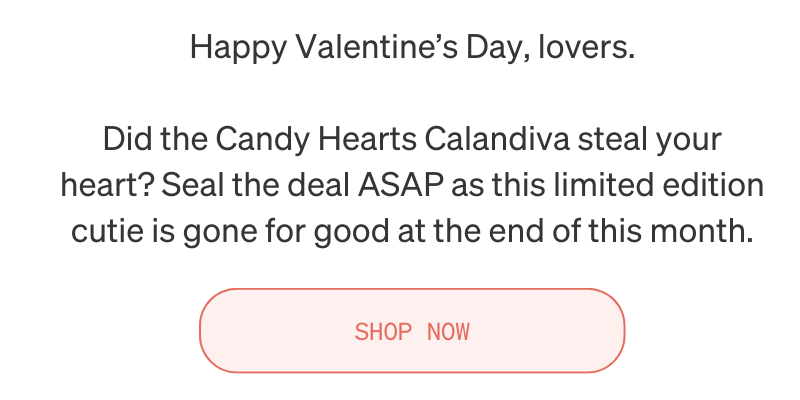Click the words "Candy Hearts"
Viewport: 800px width, 400px height.
(x=316, y=140)
